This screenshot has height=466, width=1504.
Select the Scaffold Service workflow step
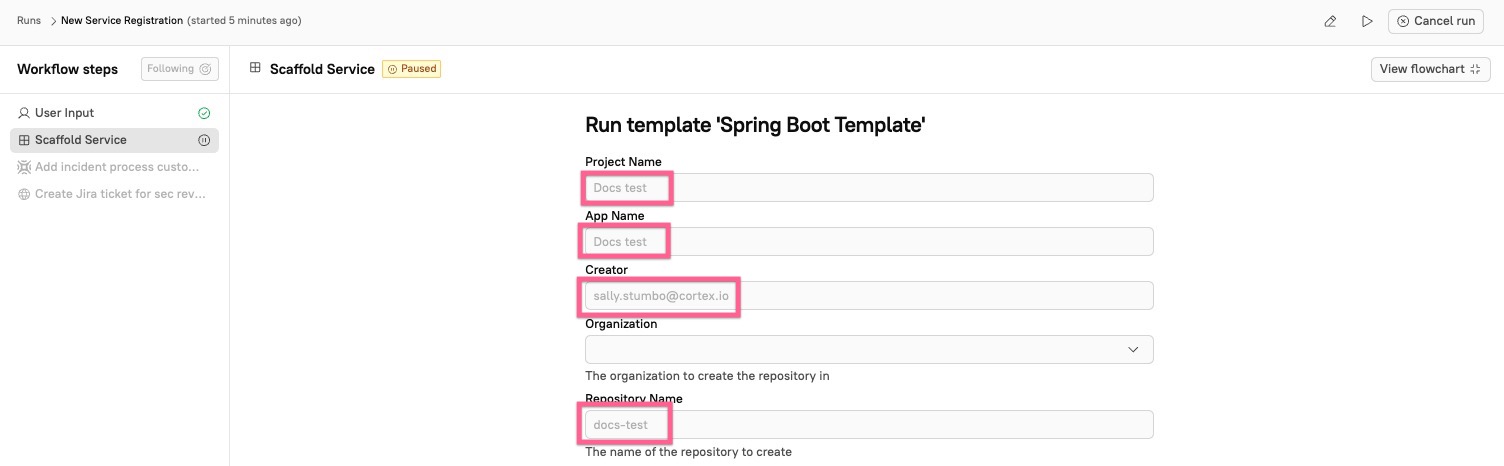(x=81, y=140)
